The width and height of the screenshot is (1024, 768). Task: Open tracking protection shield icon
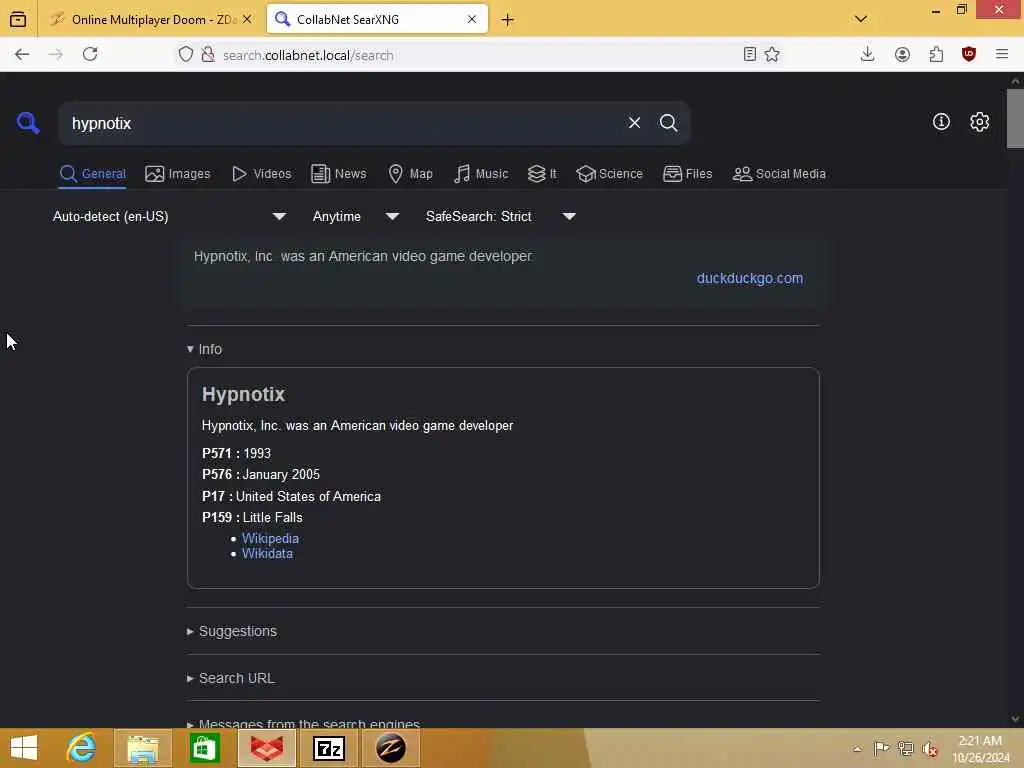tap(186, 55)
